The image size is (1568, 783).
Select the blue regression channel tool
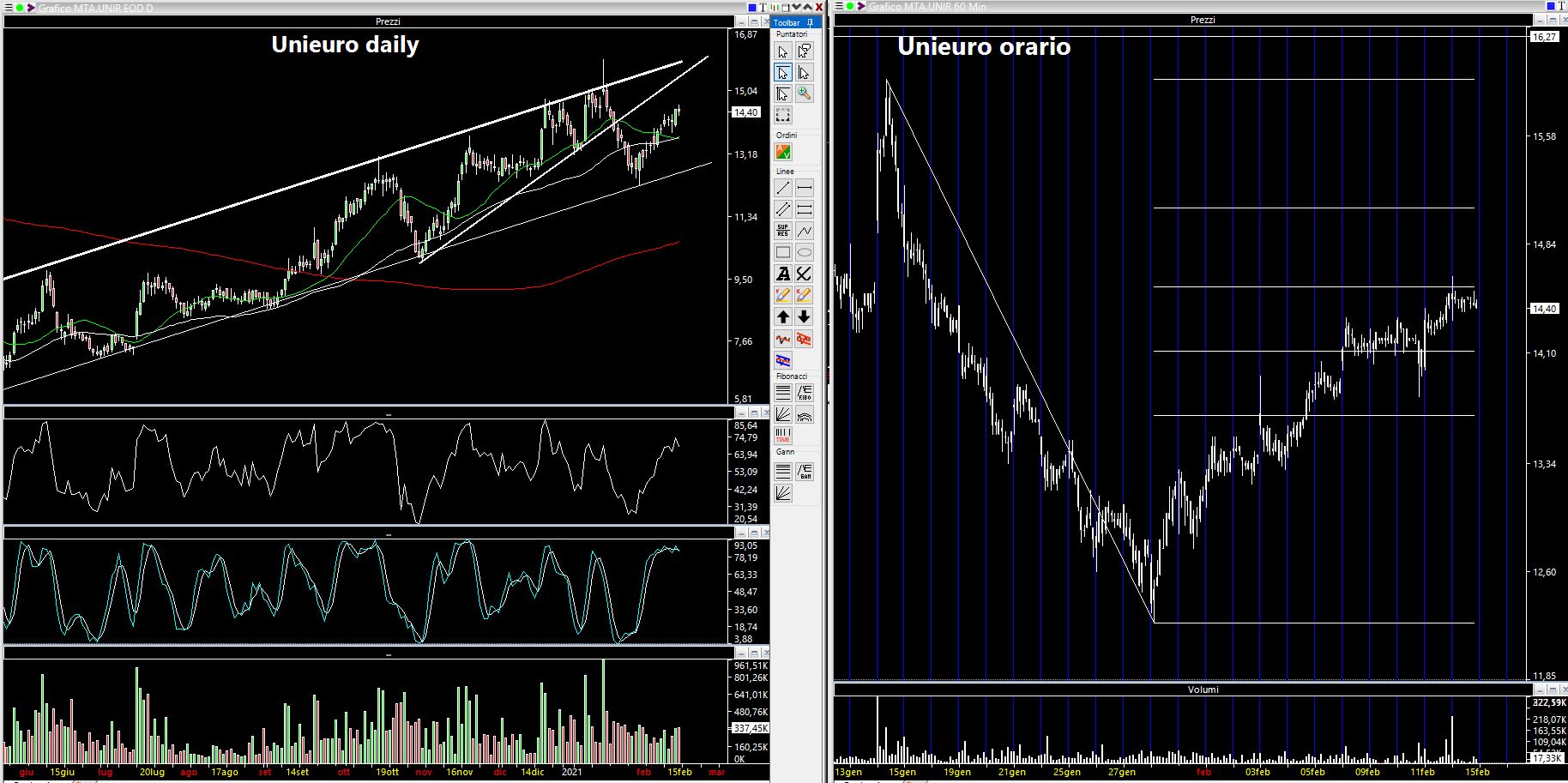783,360
